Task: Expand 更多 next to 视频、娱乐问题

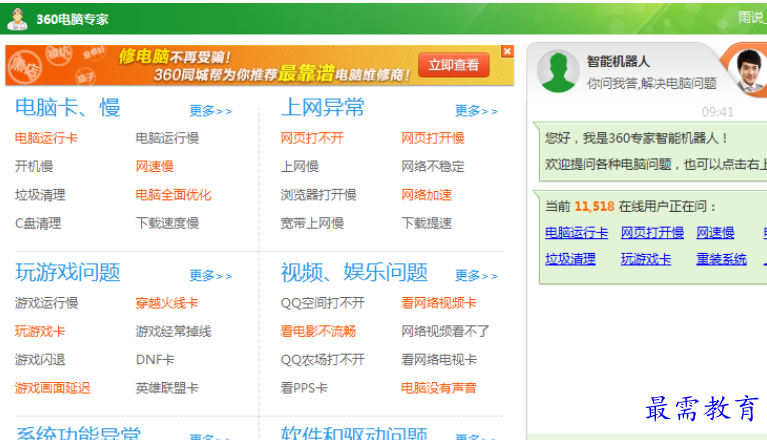Action: coord(476,276)
